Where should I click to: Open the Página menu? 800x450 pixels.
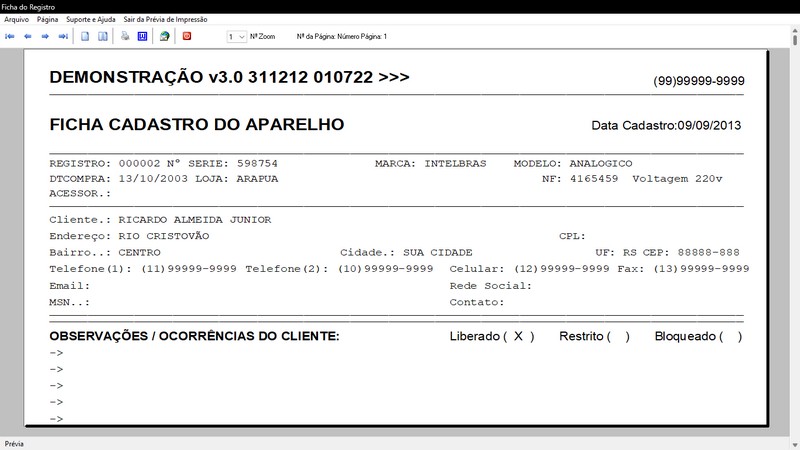pos(47,19)
